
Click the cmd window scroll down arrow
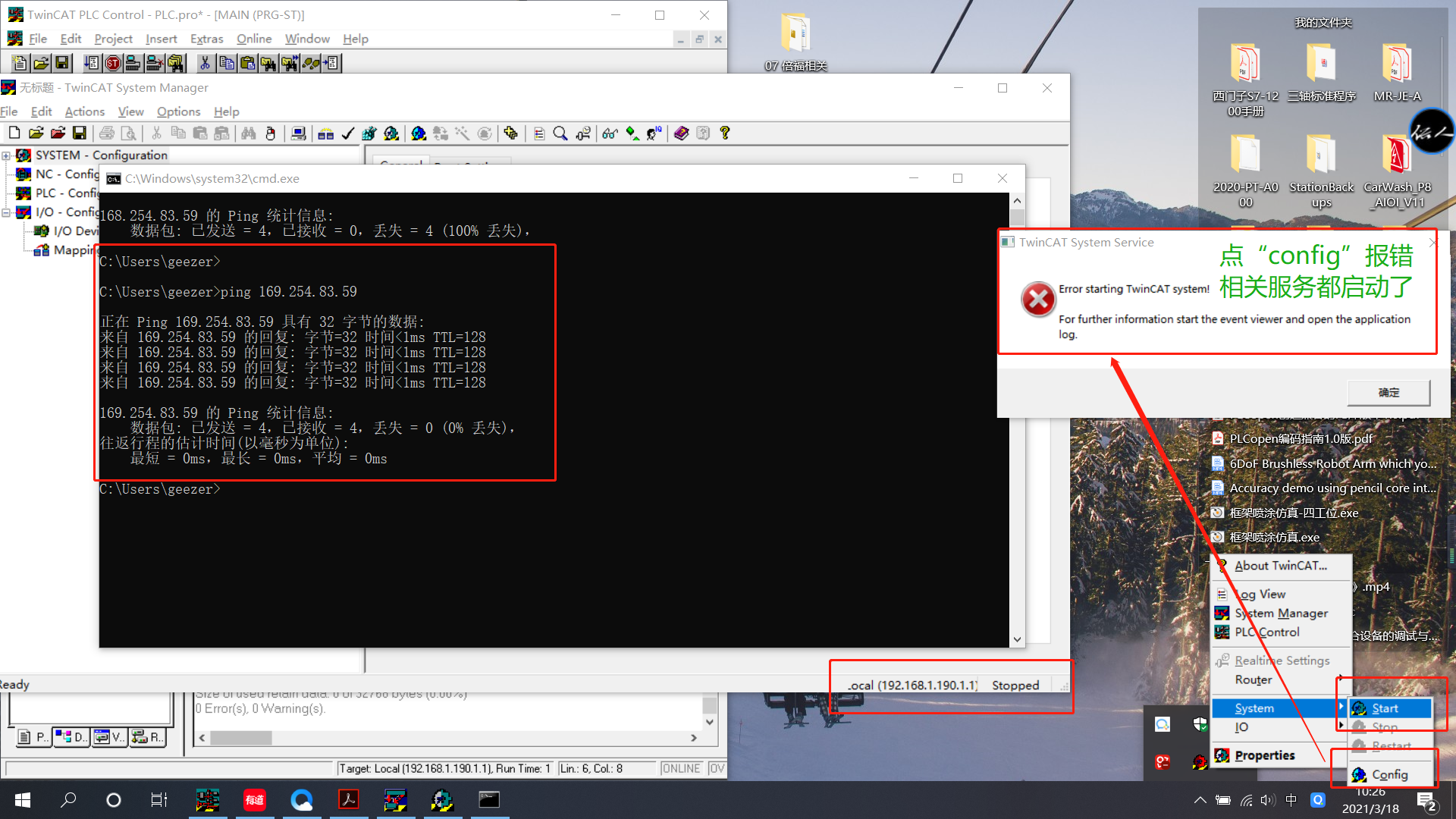tap(1017, 639)
